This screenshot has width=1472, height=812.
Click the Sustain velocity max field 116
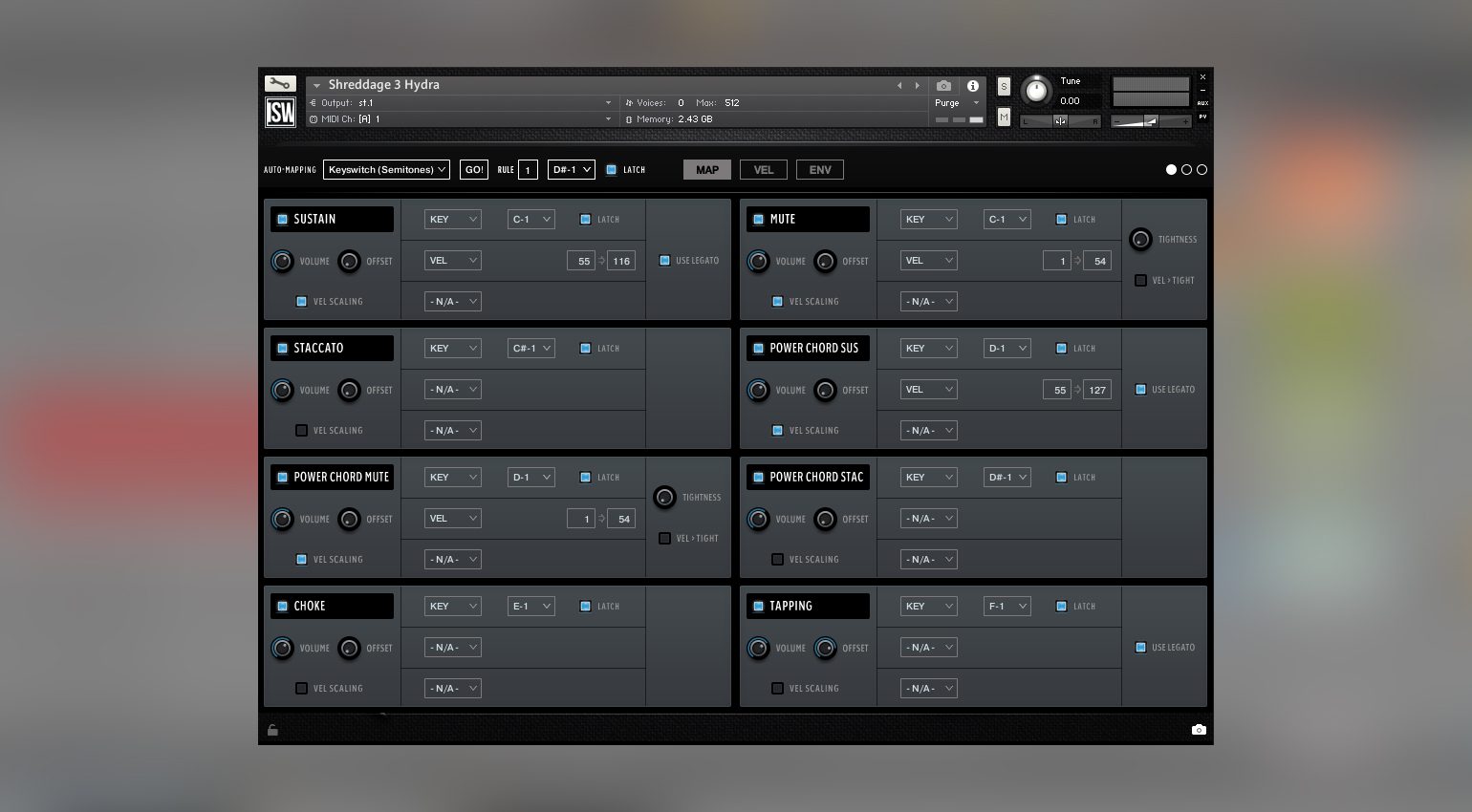(x=621, y=261)
